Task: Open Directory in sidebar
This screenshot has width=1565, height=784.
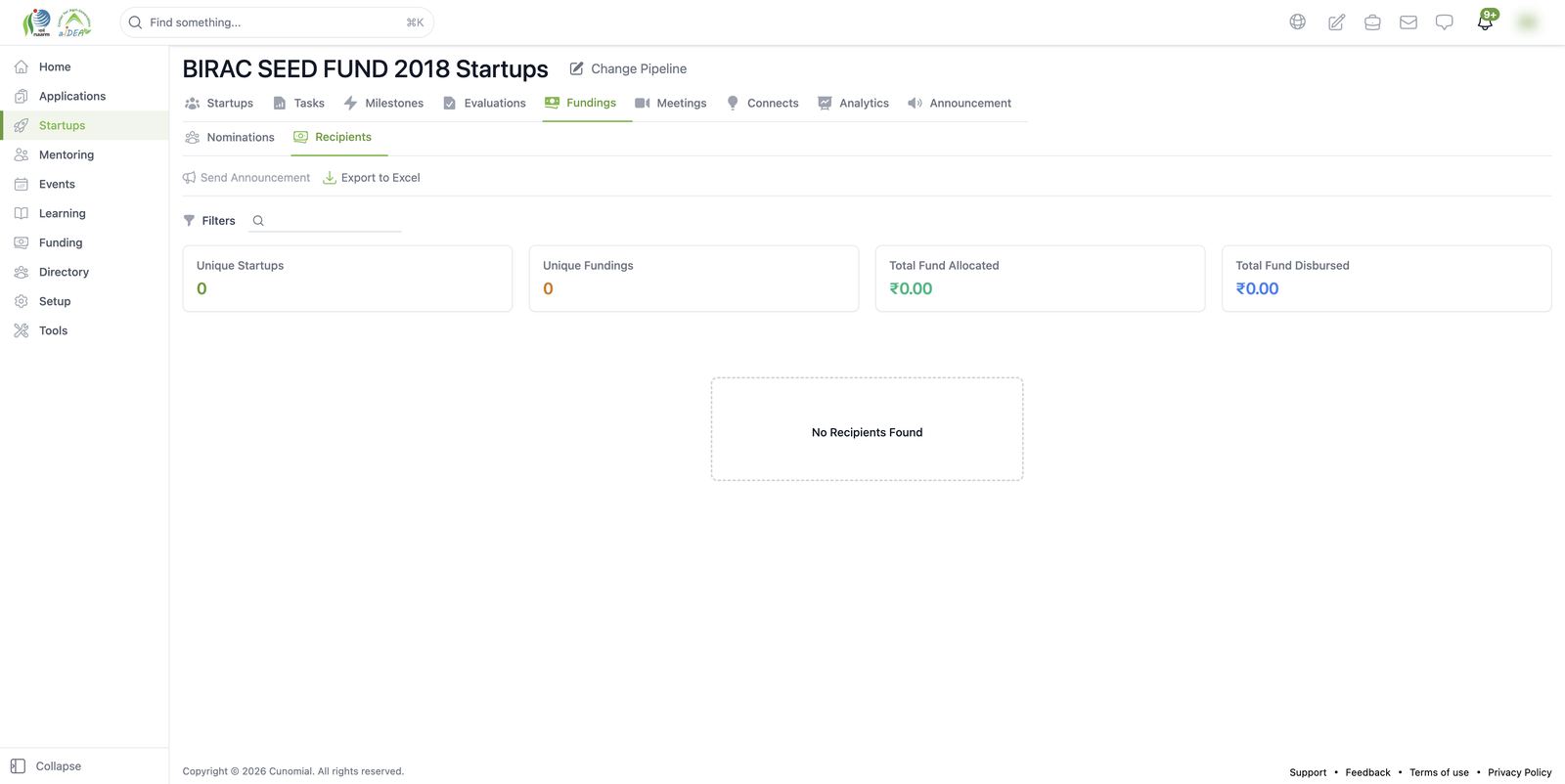Action: tap(84, 272)
